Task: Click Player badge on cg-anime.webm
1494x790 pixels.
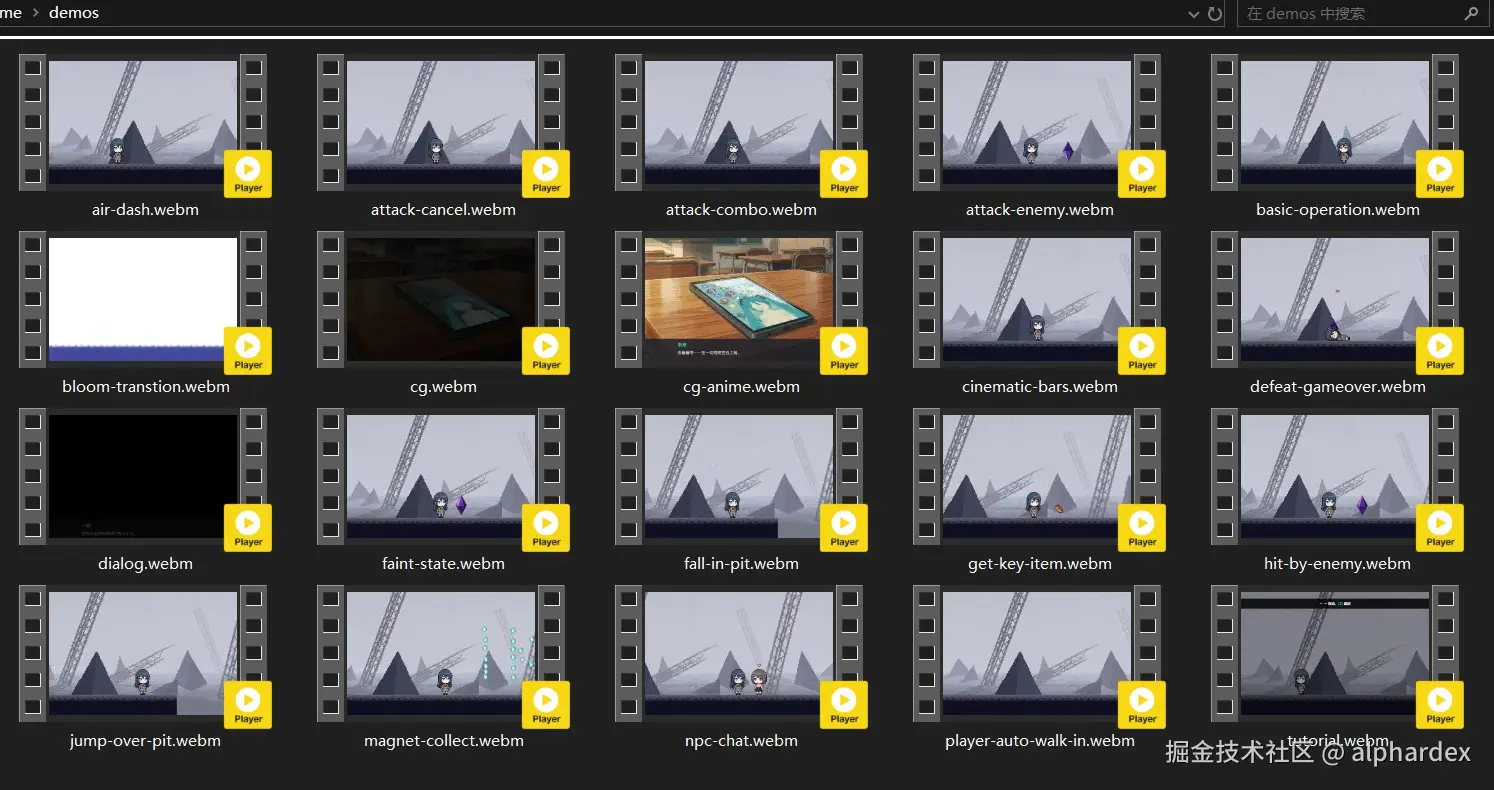Action: [844, 351]
